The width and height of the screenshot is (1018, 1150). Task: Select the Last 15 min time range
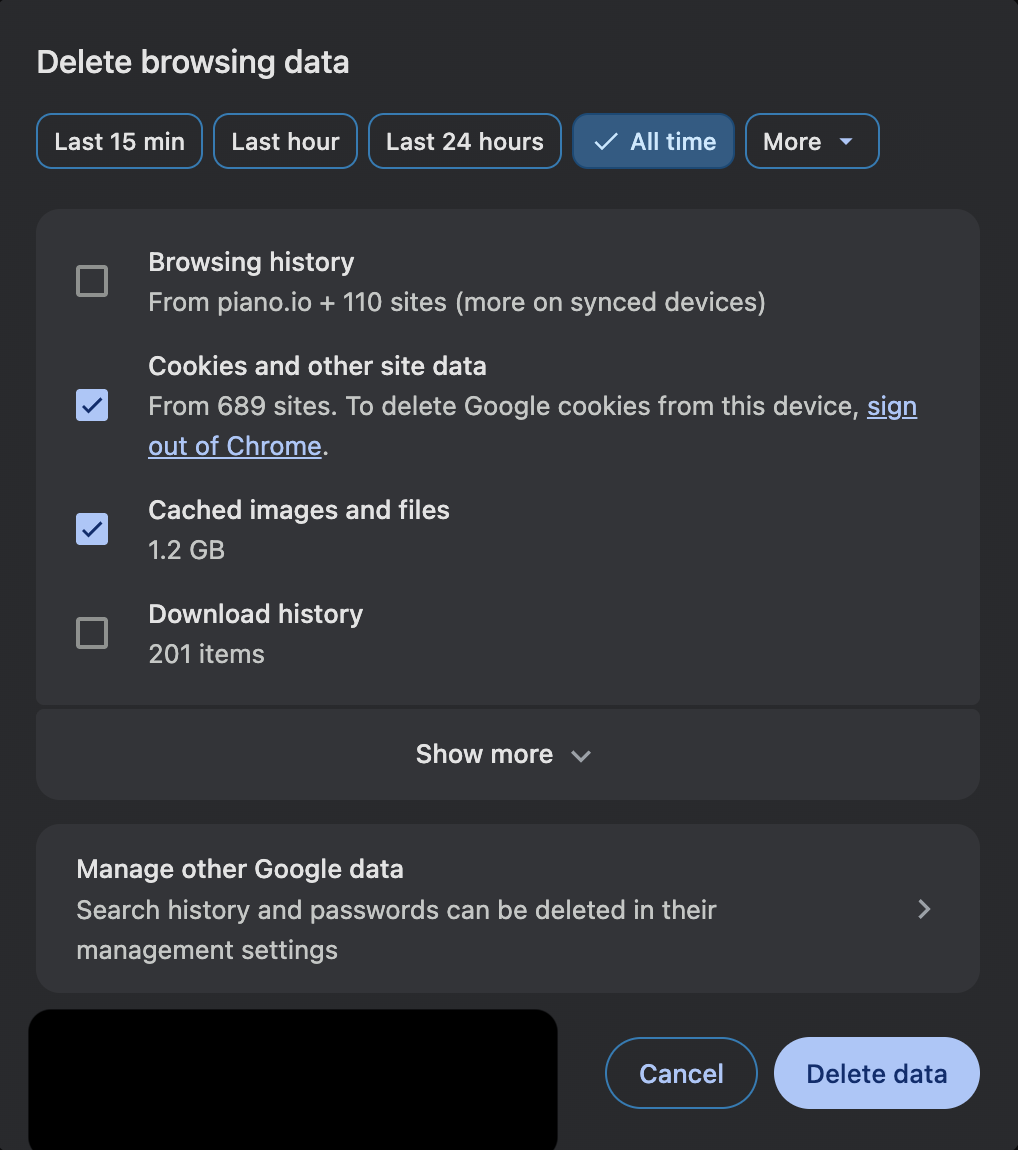(119, 142)
